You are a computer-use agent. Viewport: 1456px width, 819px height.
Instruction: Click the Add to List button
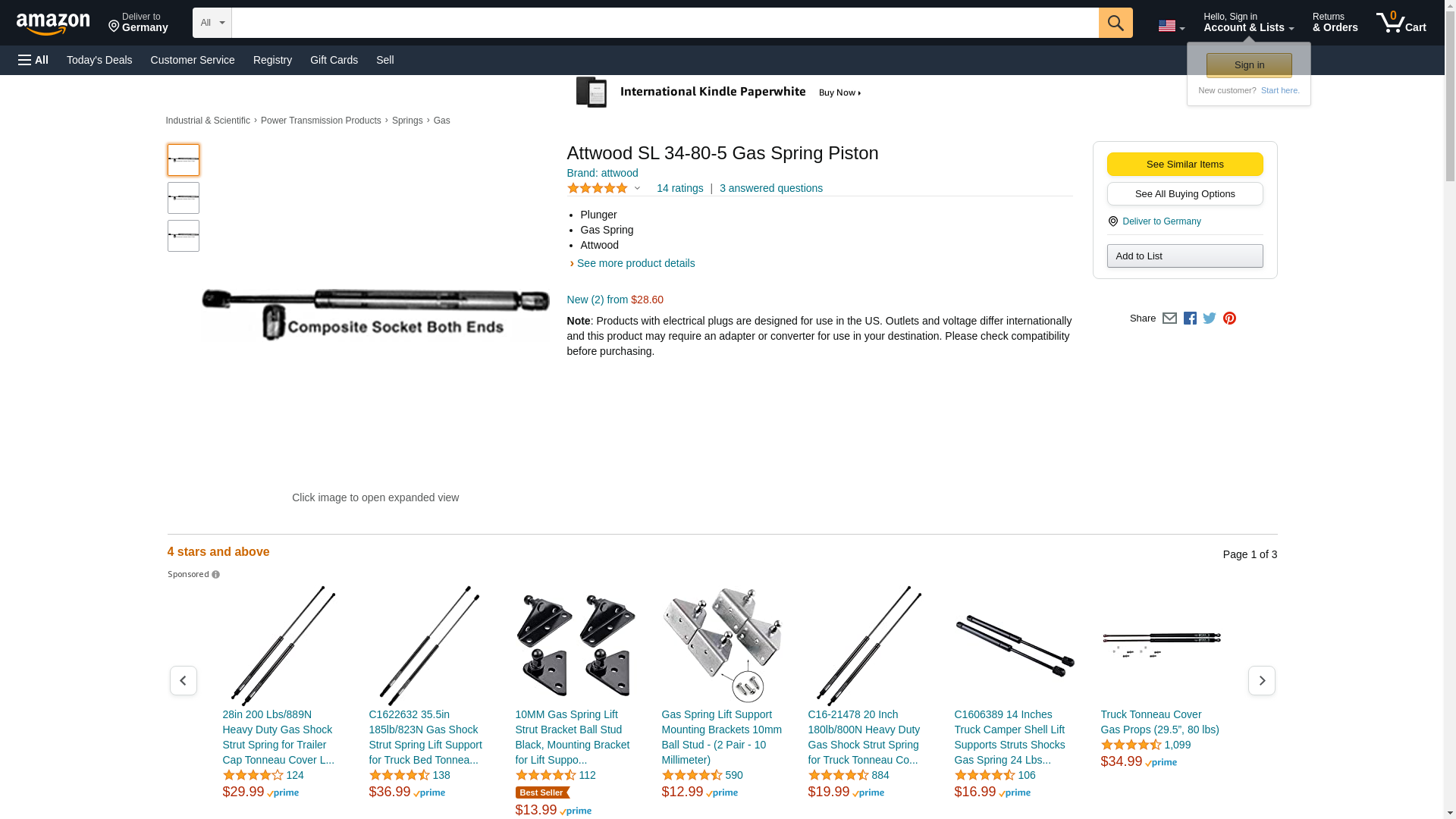click(x=1185, y=256)
